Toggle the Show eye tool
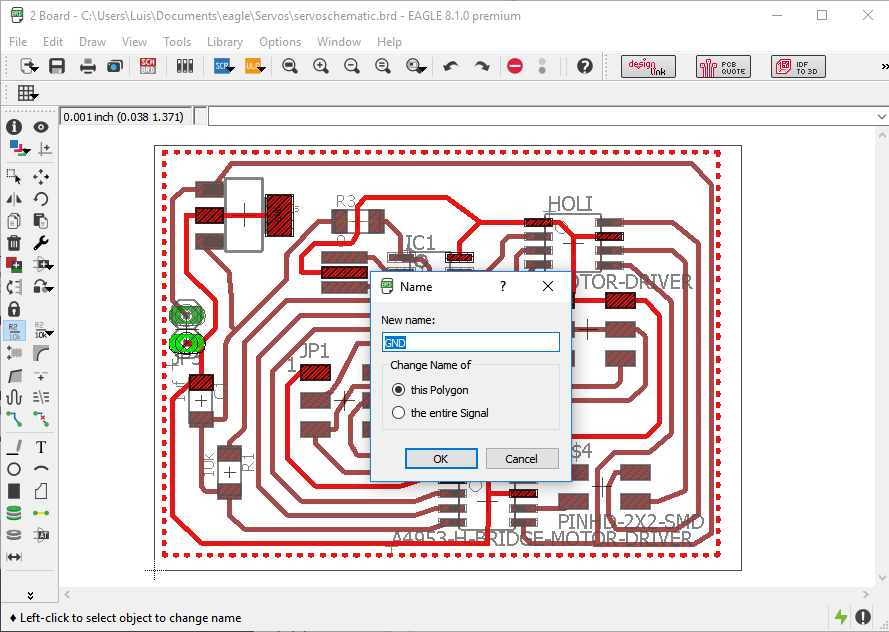889x632 pixels. [41, 127]
